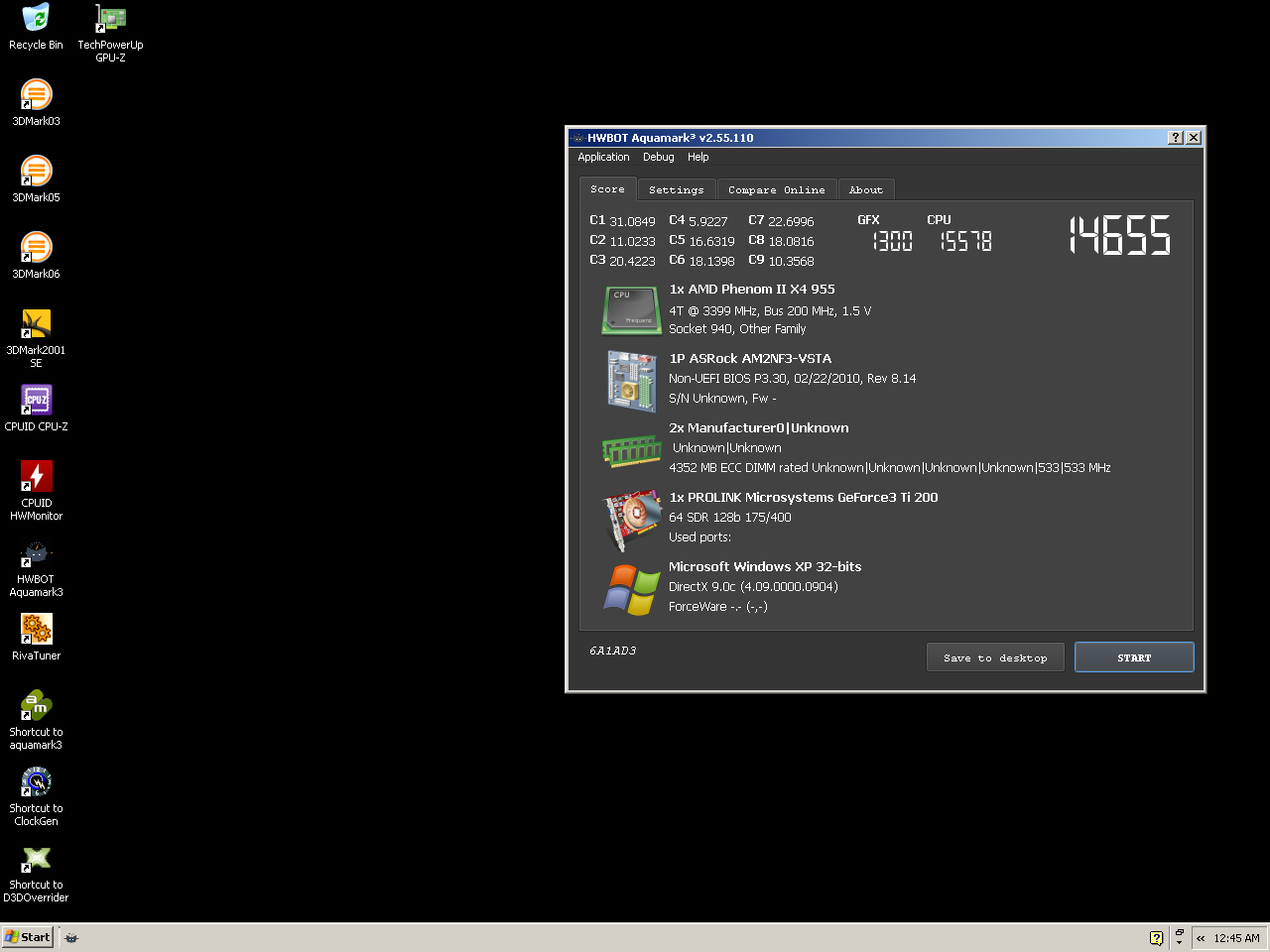Image resolution: width=1270 pixels, height=952 pixels.
Task: Click the C1 value 31.0849
Action: (632, 221)
